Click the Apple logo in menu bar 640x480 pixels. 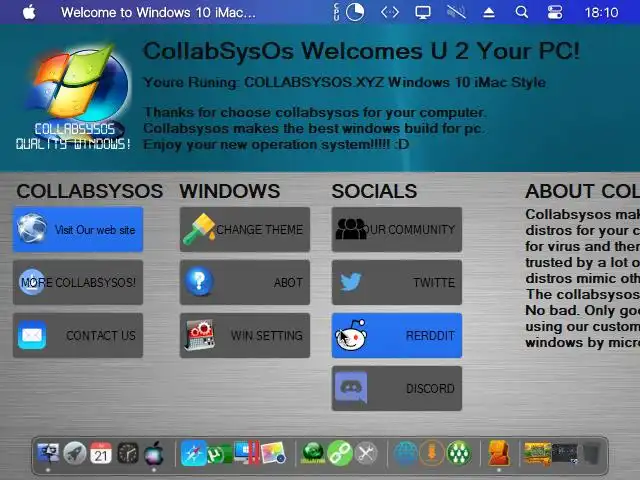(x=29, y=12)
